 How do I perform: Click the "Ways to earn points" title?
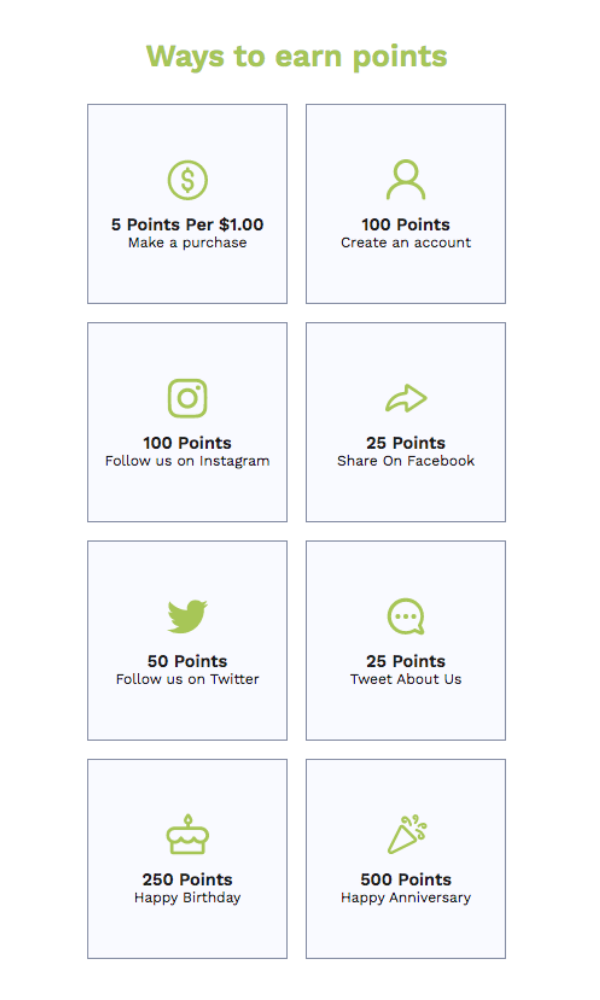pyautogui.click(x=297, y=56)
